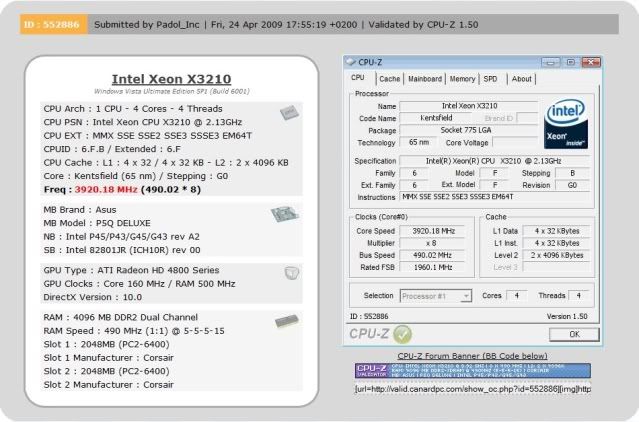Click the Instructions field MMX SSE list
The height and width of the screenshot is (422, 639).
pyautogui.click(x=494, y=197)
